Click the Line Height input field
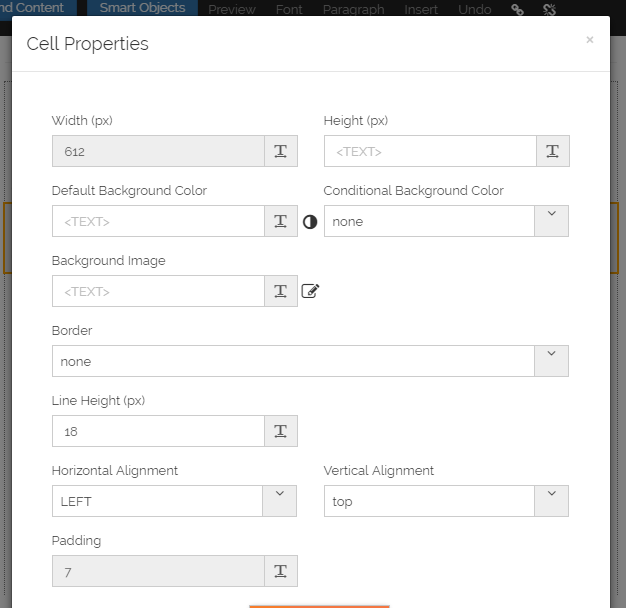 [x=158, y=431]
